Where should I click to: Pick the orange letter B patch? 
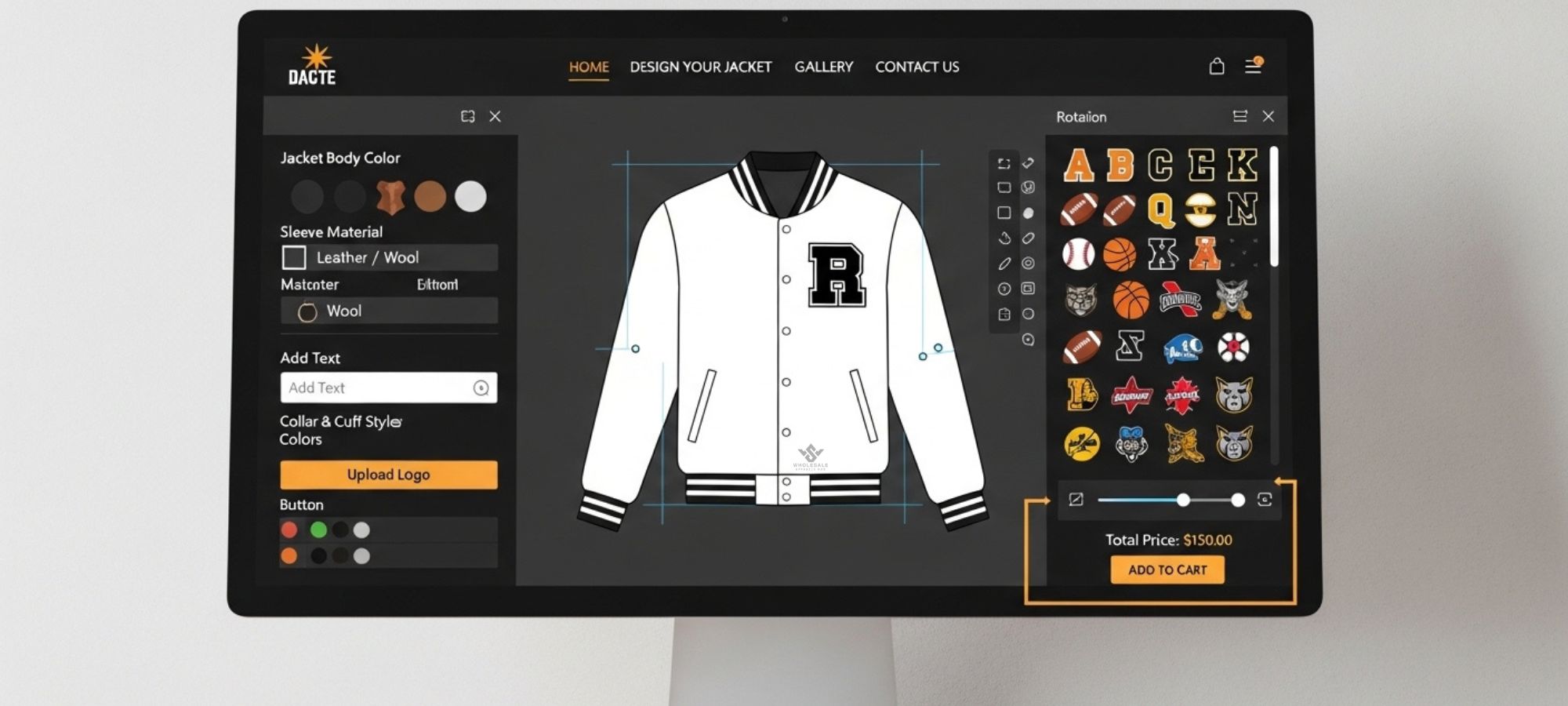click(x=1120, y=166)
